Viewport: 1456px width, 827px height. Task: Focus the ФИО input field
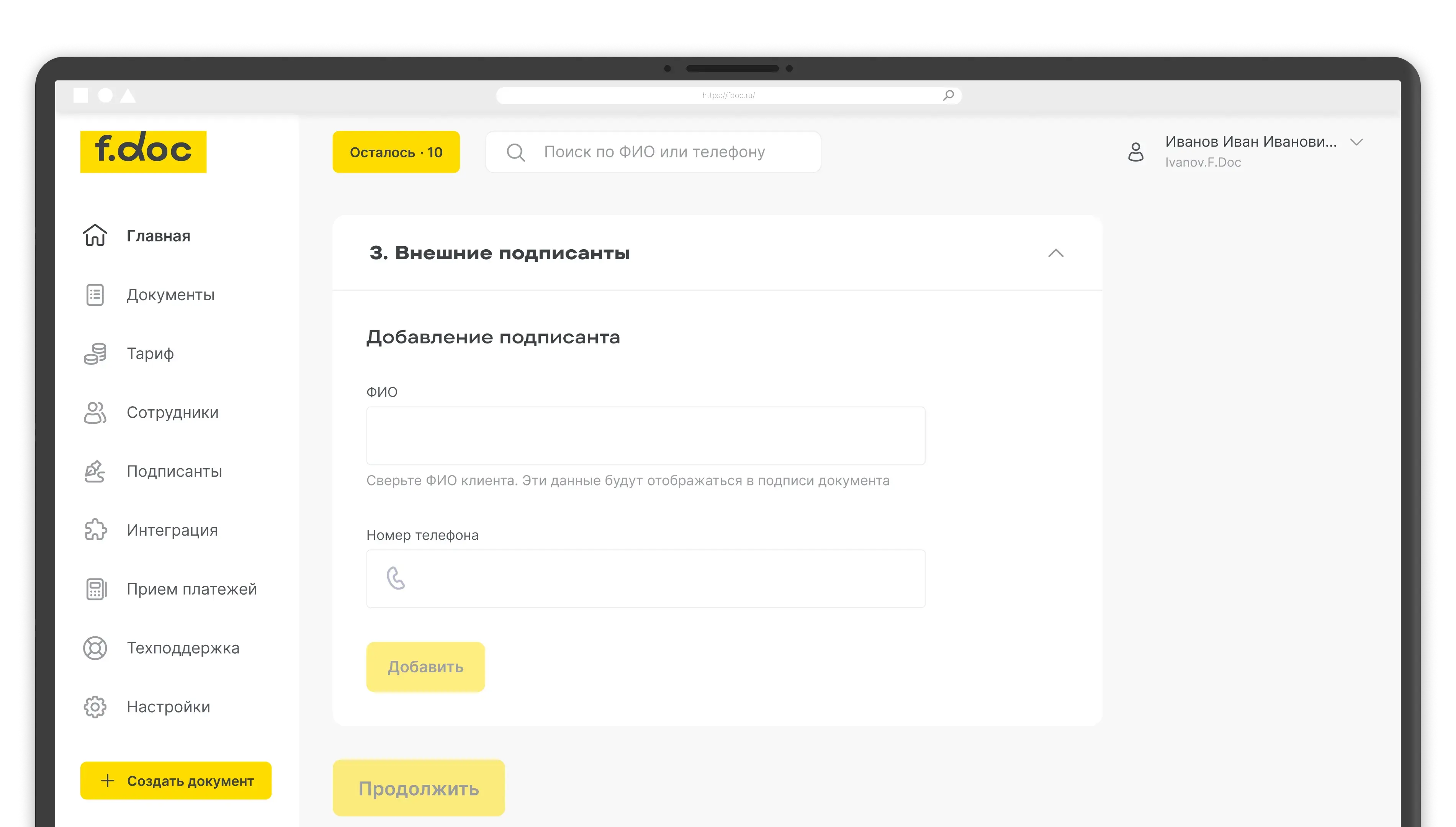[645, 436]
